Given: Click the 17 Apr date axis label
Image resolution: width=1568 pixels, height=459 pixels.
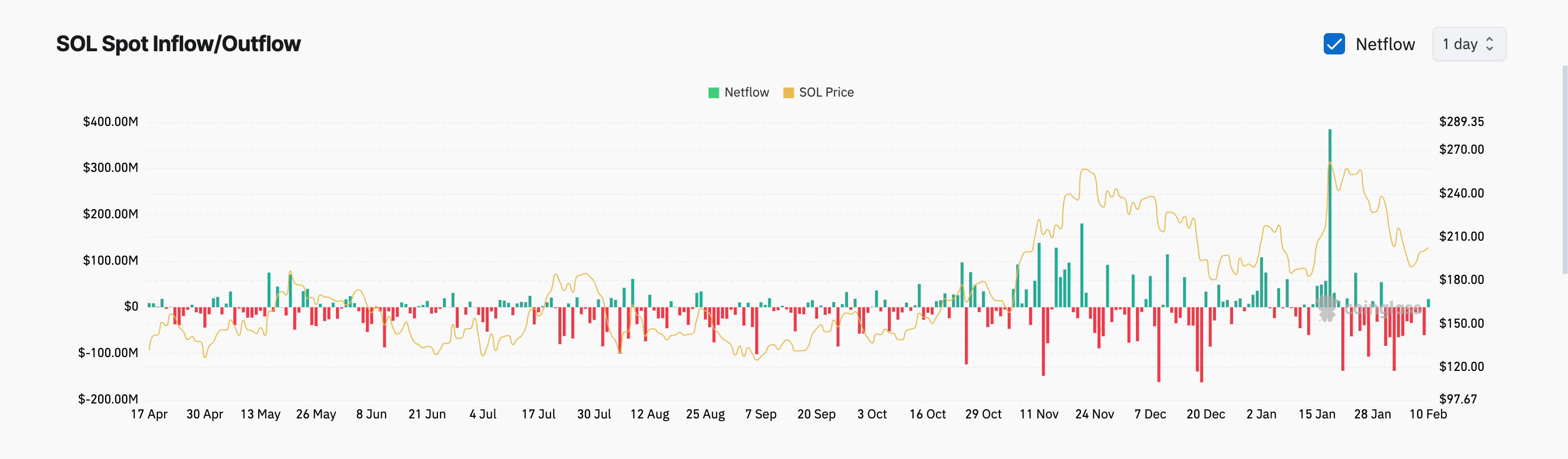Looking at the screenshot, I should (149, 414).
